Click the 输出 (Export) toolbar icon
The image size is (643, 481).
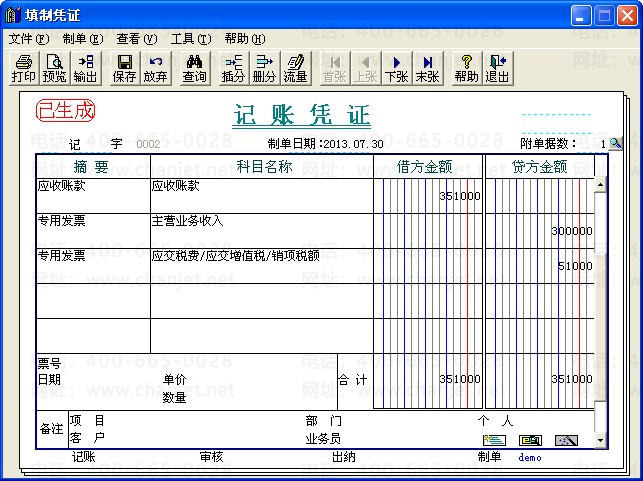(x=85, y=68)
